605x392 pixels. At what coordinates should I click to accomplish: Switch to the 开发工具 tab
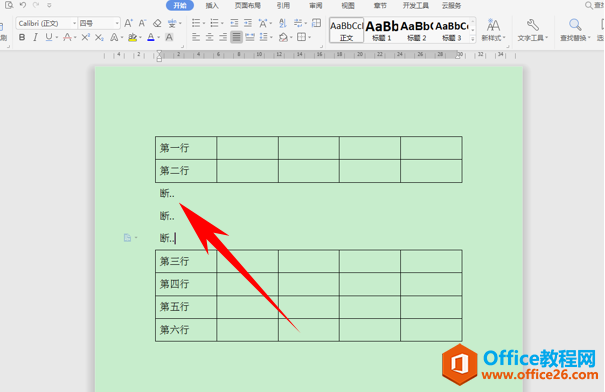(x=416, y=5)
